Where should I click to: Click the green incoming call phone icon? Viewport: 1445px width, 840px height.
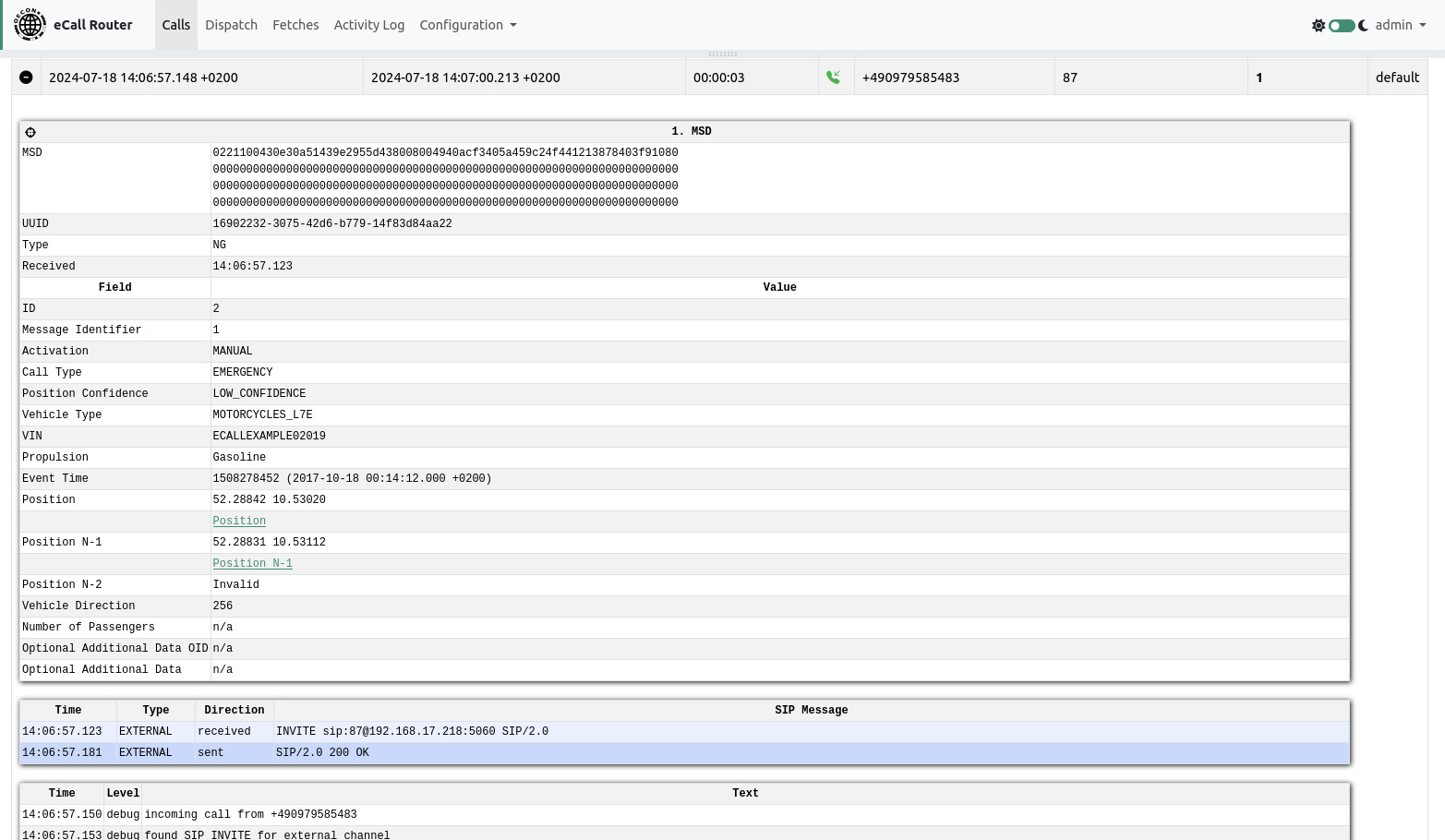pyautogui.click(x=833, y=78)
